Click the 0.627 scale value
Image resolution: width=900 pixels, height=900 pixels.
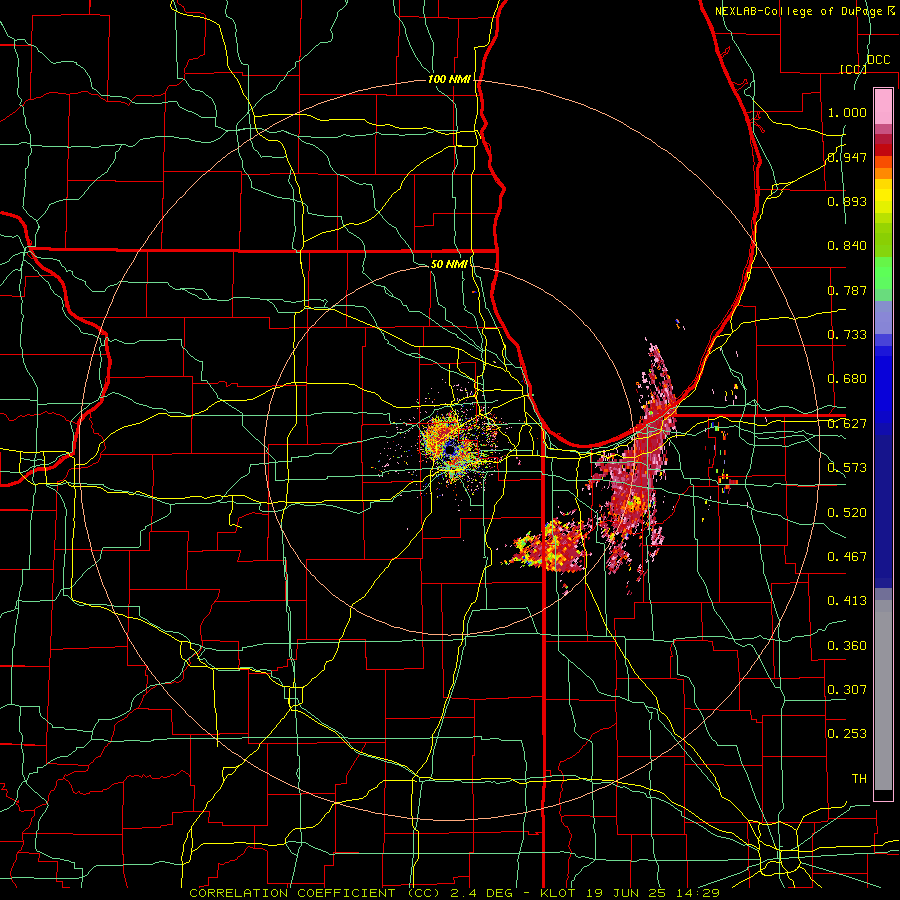(x=847, y=424)
